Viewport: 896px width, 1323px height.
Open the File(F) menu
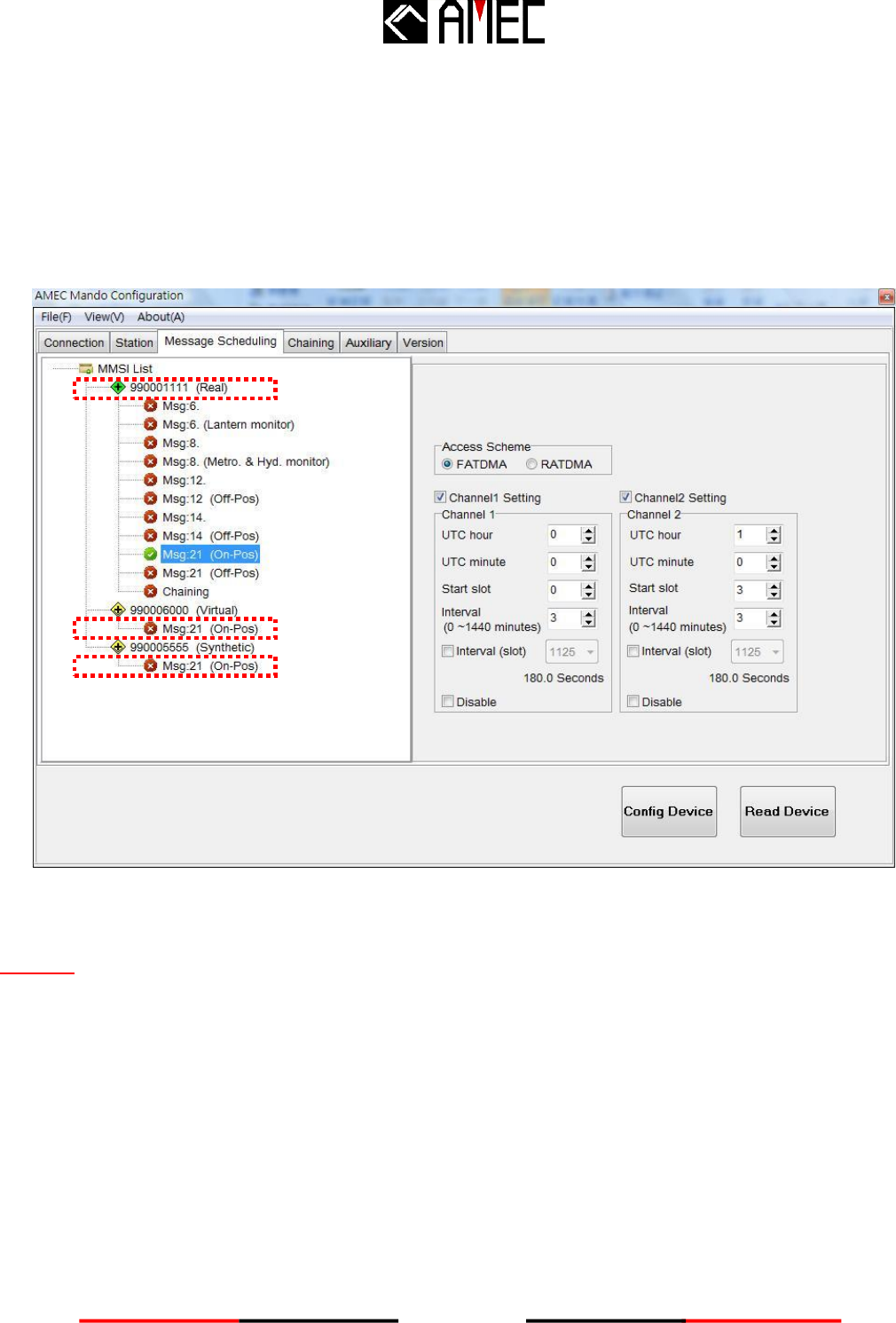click(x=56, y=317)
